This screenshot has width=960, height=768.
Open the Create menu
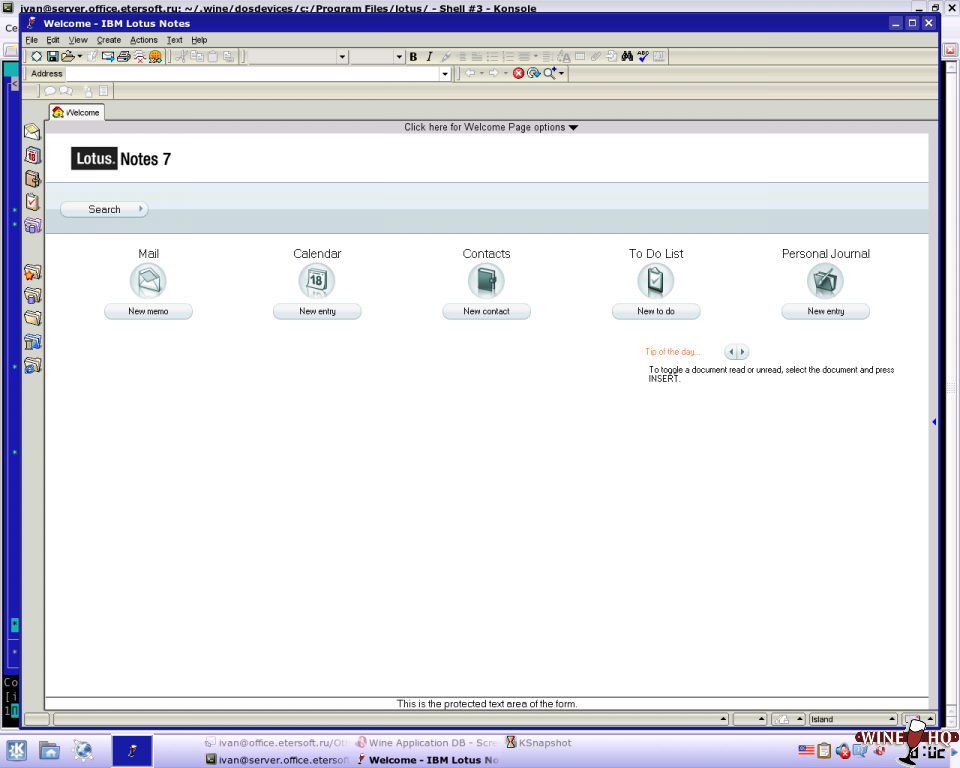(108, 40)
